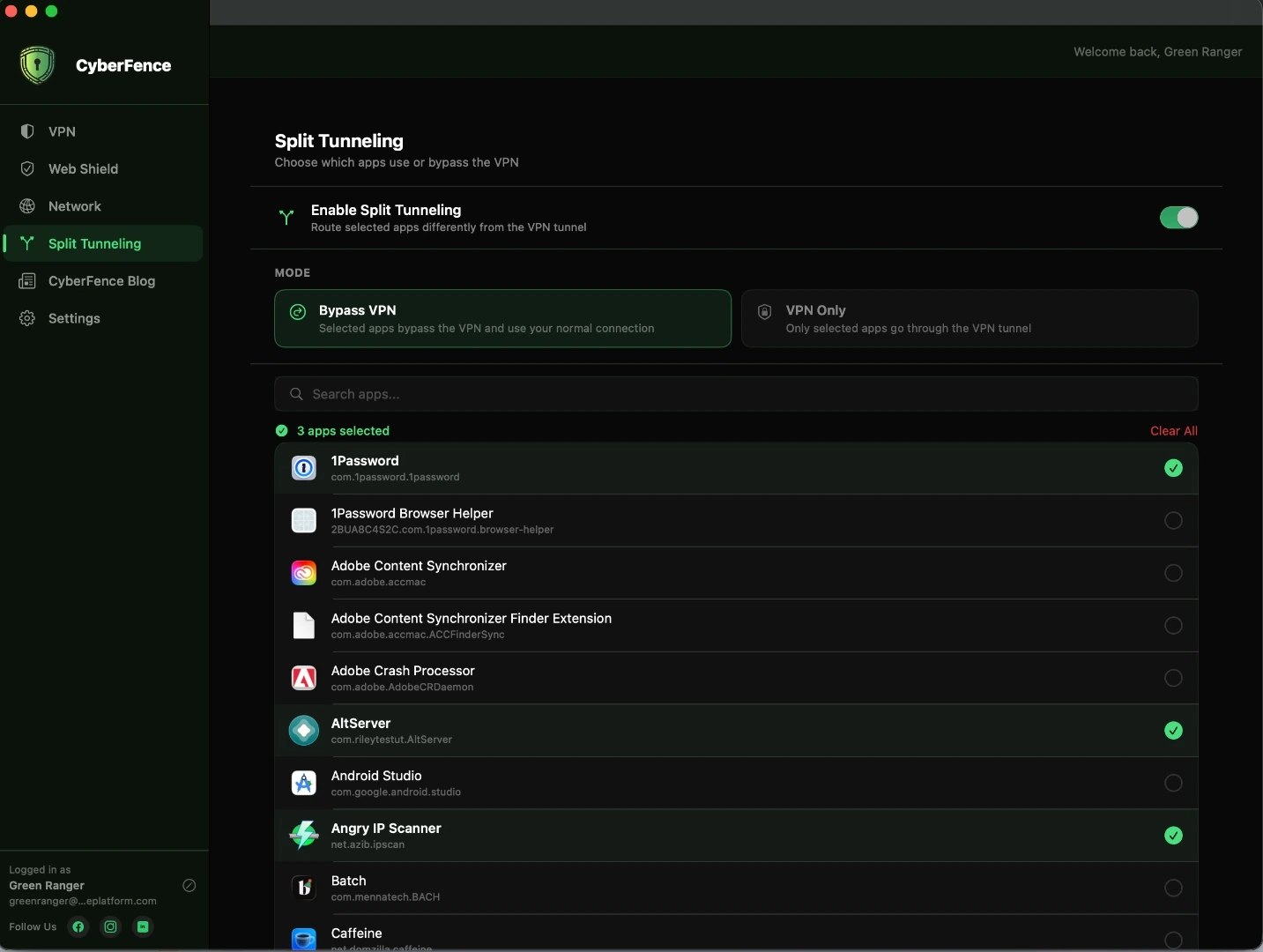The width and height of the screenshot is (1263, 952).
Task: Click the "greenranger@...eplatform.com" email text
Action: (x=83, y=901)
